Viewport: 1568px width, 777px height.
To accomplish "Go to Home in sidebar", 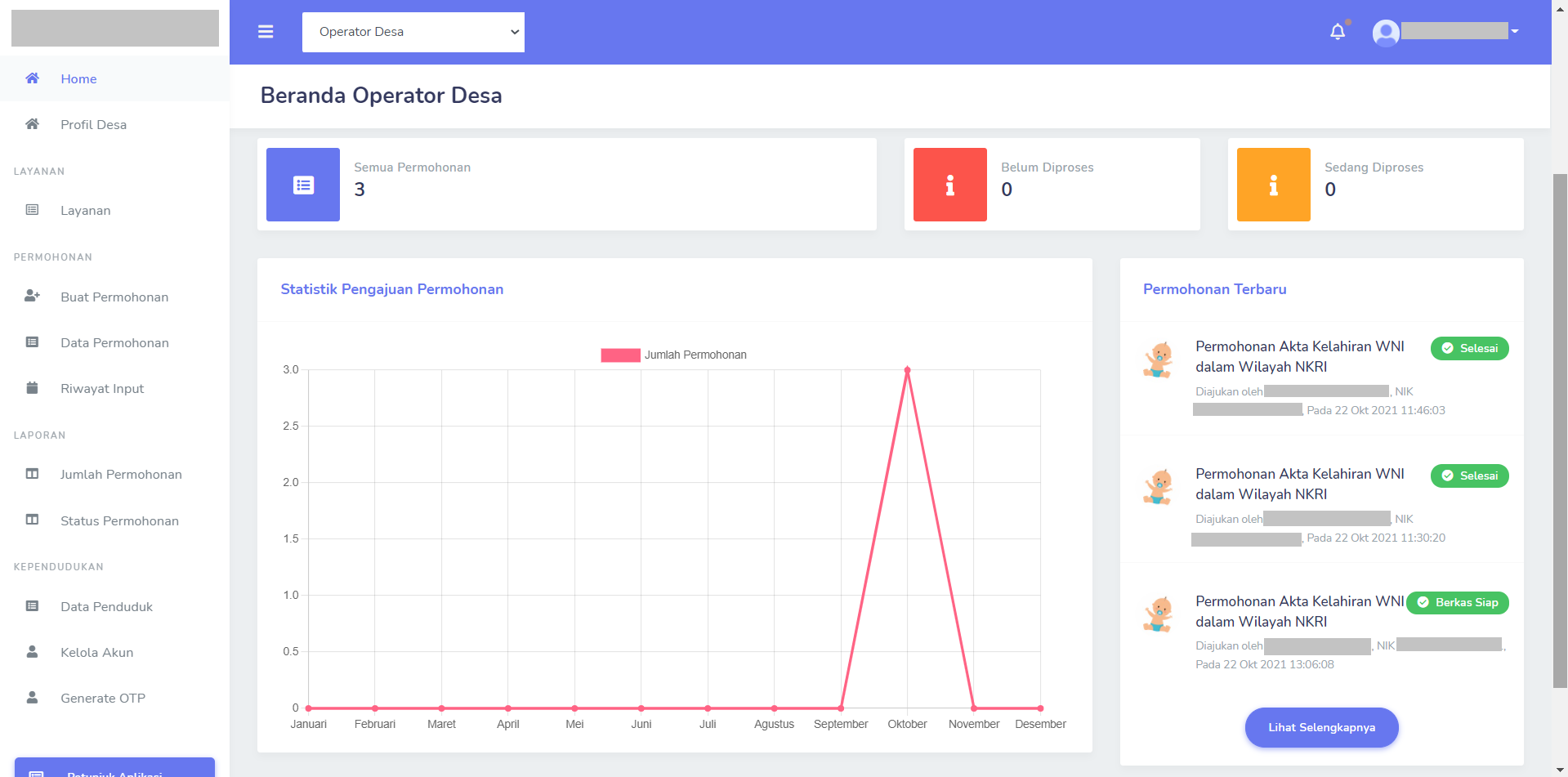I will coord(78,79).
